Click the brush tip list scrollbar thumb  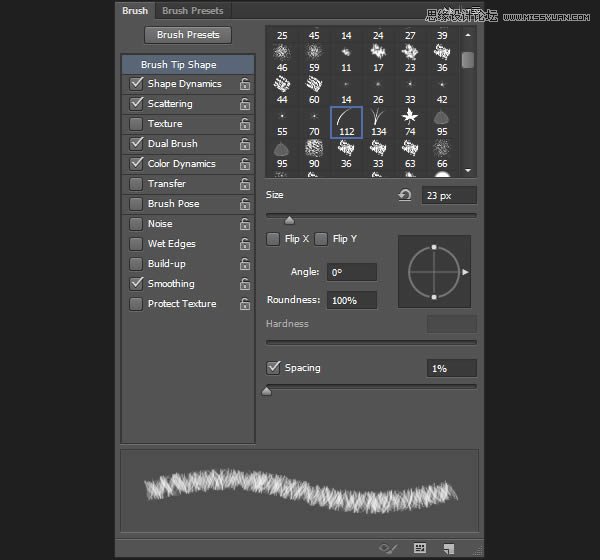pyautogui.click(x=468, y=60)
